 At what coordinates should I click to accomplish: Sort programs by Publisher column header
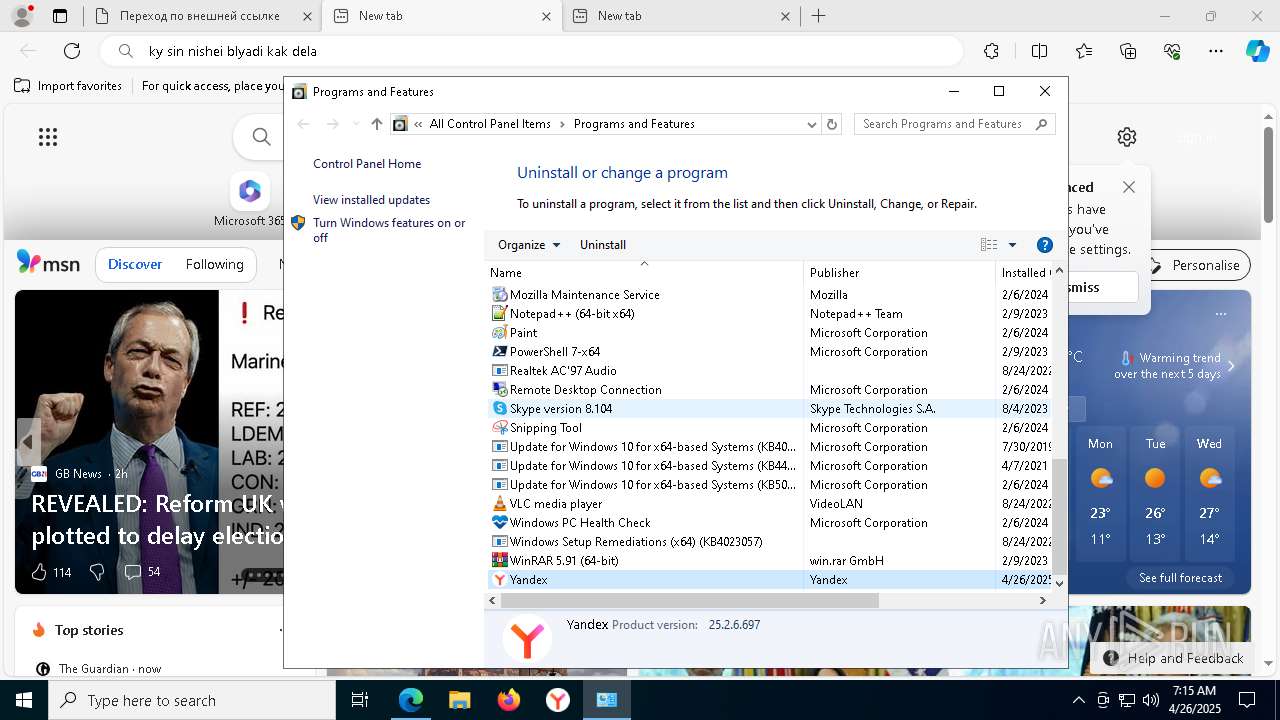(900, 273)
